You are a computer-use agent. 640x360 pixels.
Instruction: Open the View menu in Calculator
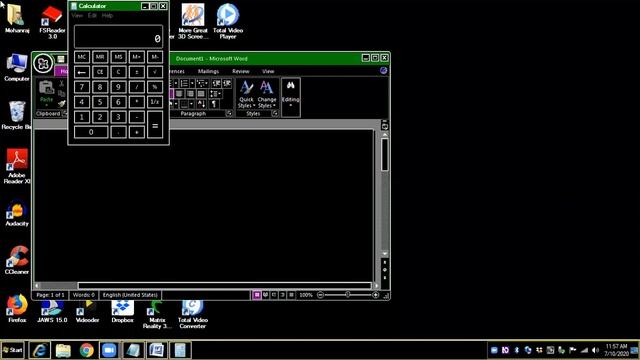point(77,16)
